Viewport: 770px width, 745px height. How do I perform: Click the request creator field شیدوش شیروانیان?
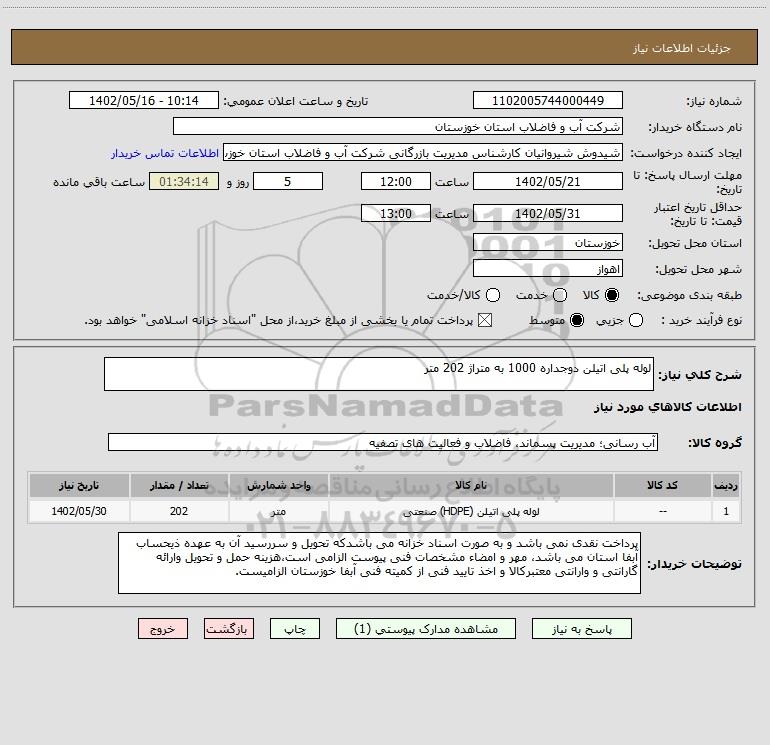point(423,153)
